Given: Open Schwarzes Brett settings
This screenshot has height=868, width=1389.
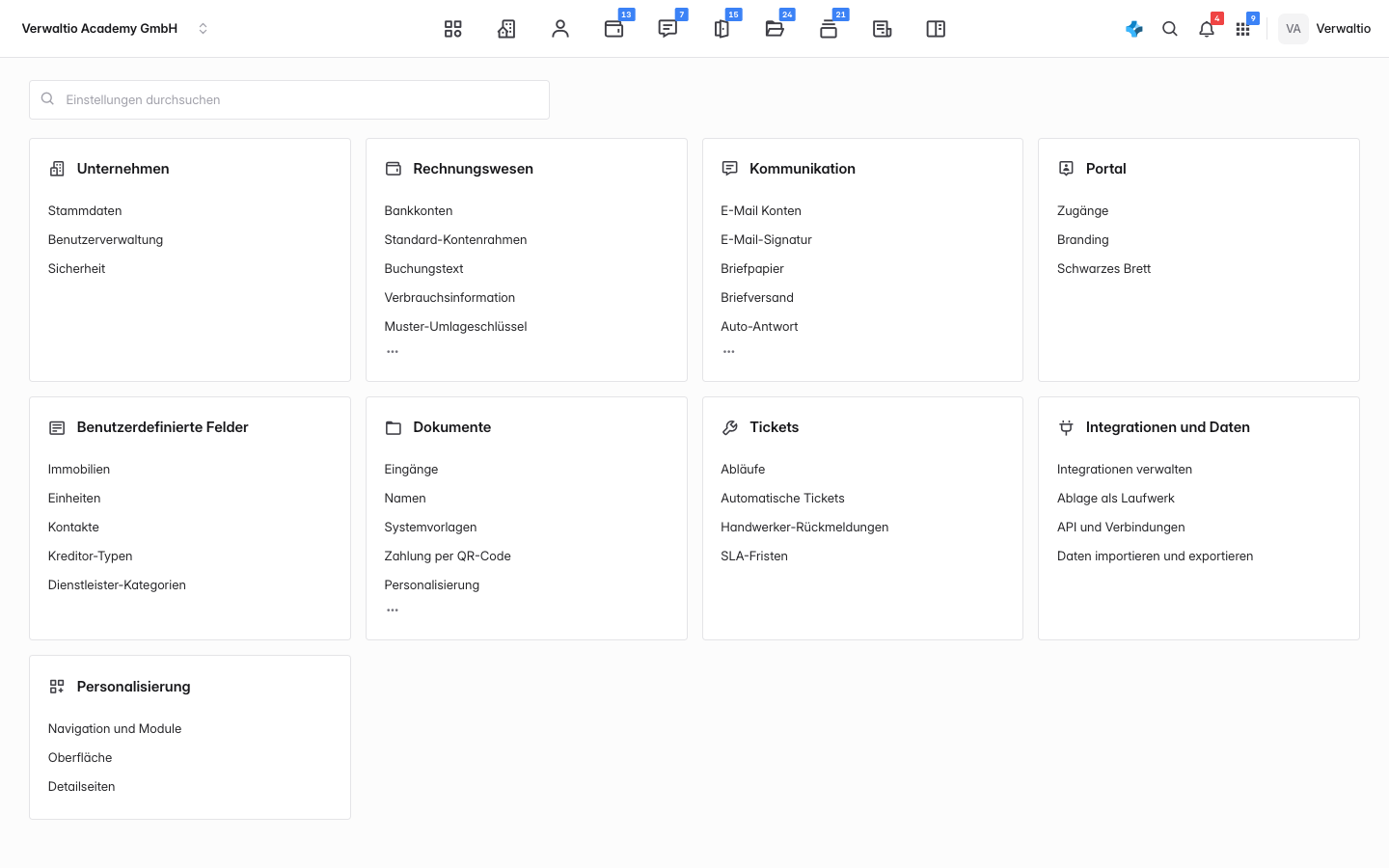Looking at the screenshot, I should point(1104,269).
